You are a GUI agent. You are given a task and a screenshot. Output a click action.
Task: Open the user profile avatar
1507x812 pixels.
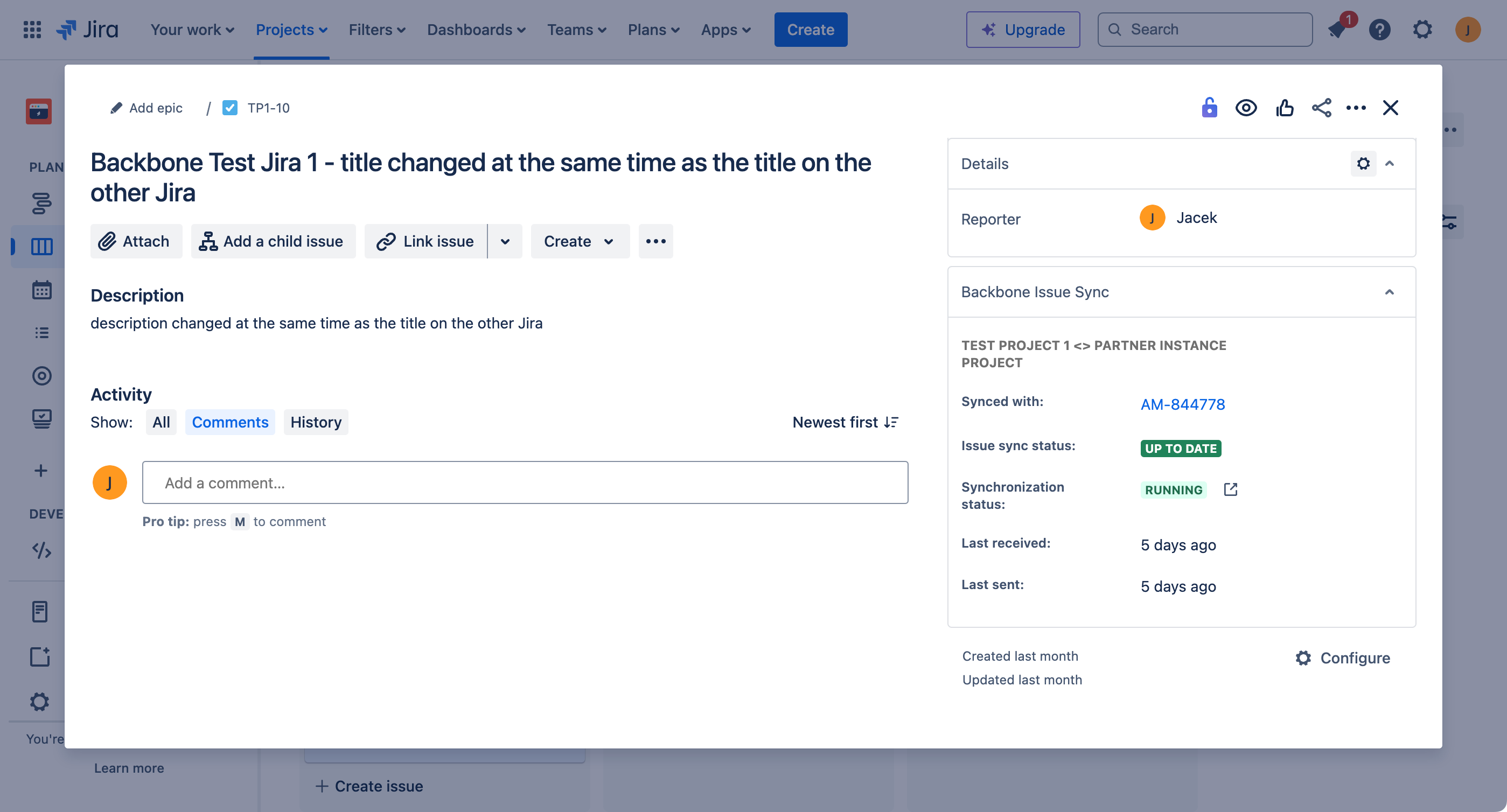(x=1467, y=29)
